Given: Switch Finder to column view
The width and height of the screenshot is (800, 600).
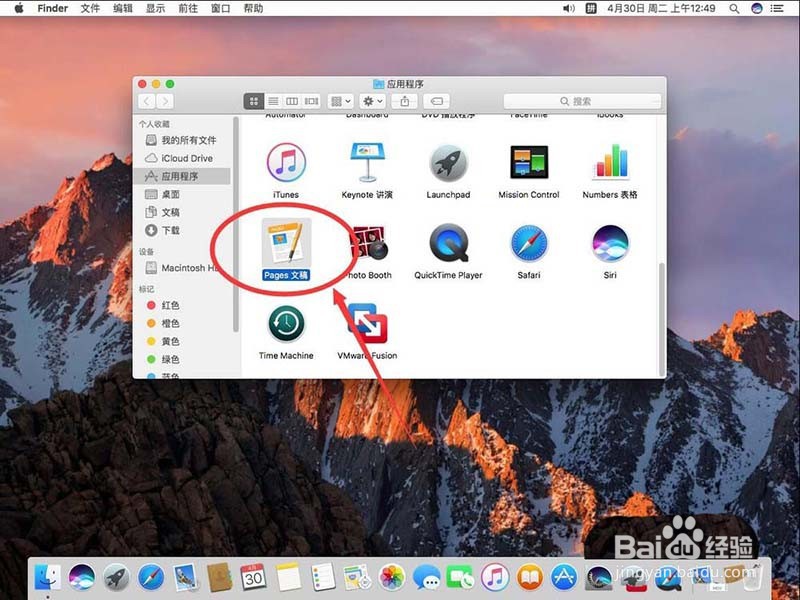Looking at the screenshot, I should (292, 101).
